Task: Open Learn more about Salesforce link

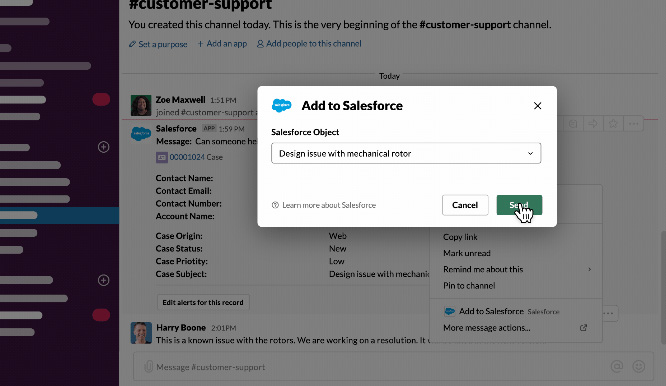Action: tap(329, 205)
